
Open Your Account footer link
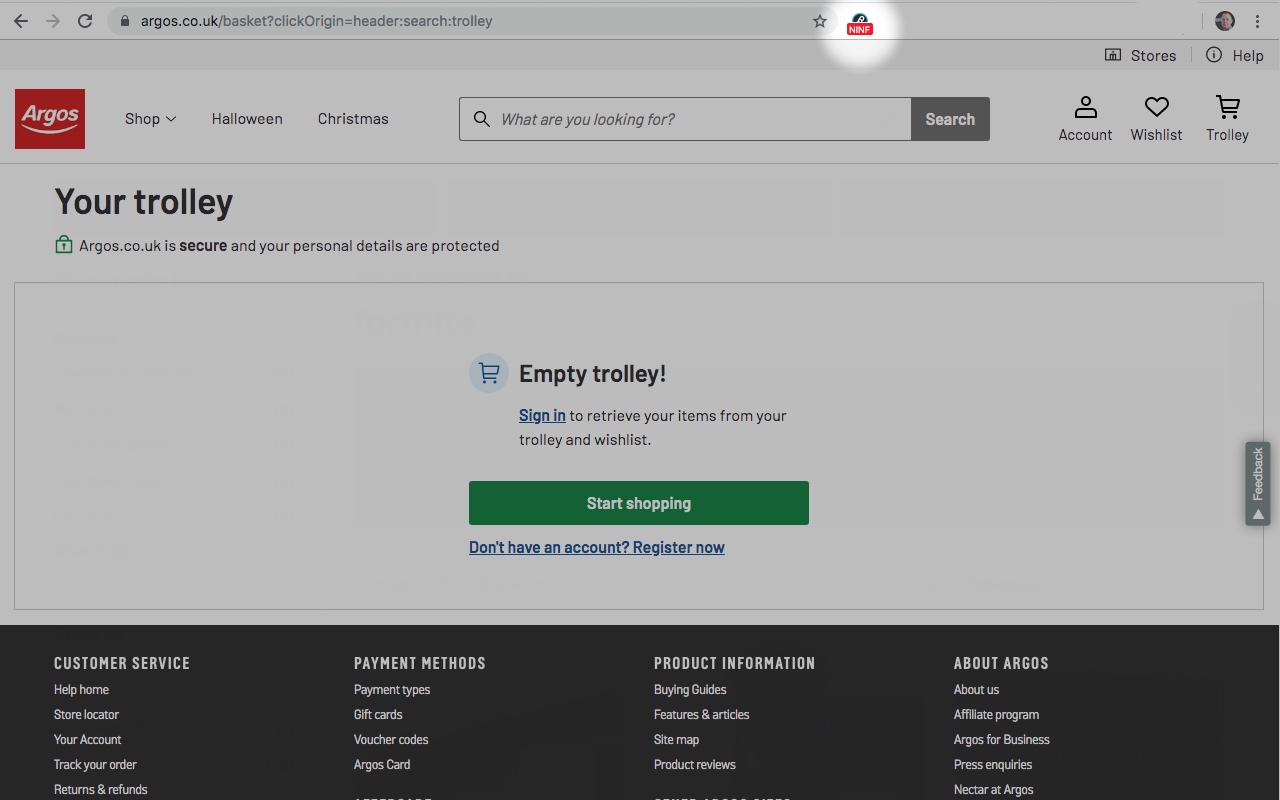[x=87, y=739]
